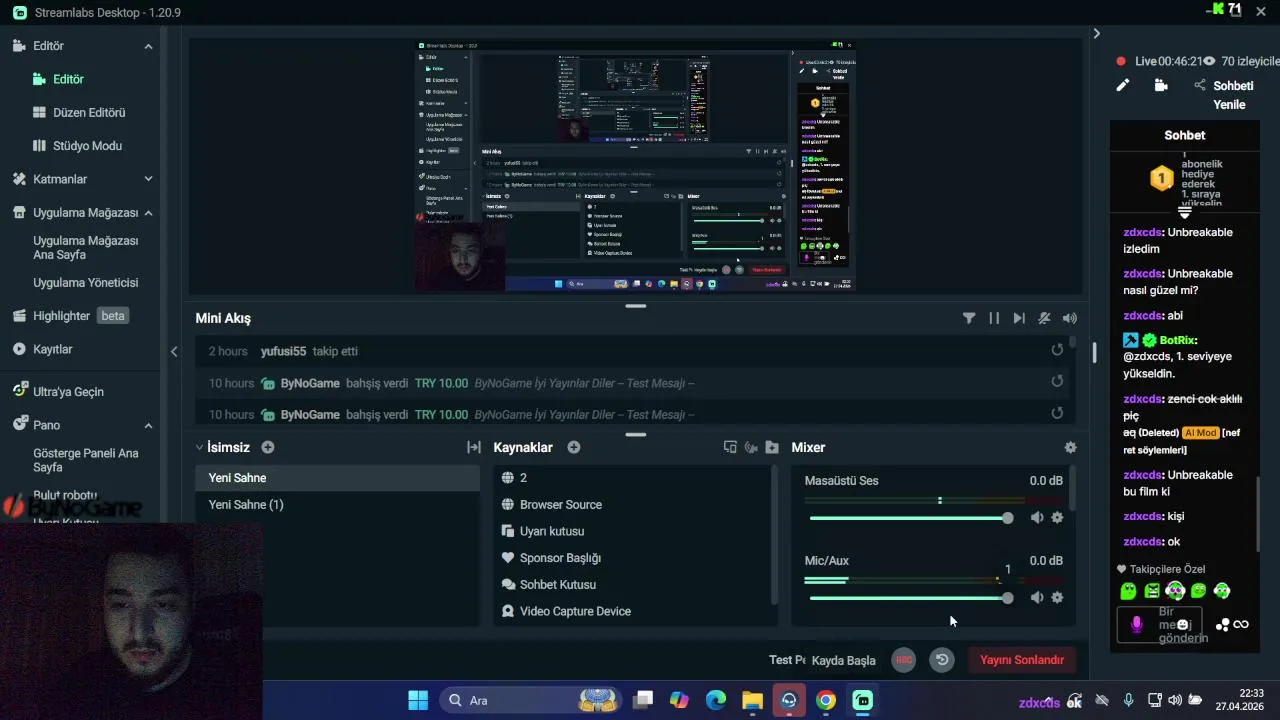1280x720 pixels.
Task: Open scene transitions icon beside Kaynaklar
Action: 474,447
